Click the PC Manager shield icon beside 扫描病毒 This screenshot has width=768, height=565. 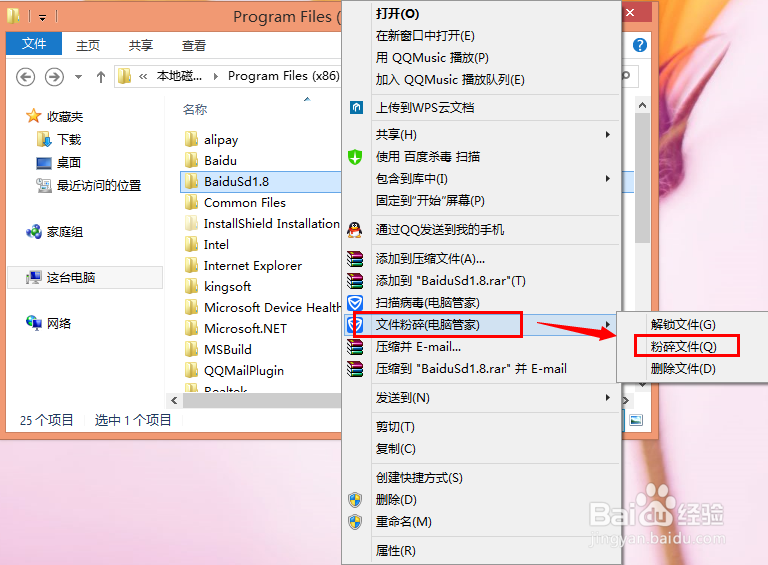click(x=355, y=303)
